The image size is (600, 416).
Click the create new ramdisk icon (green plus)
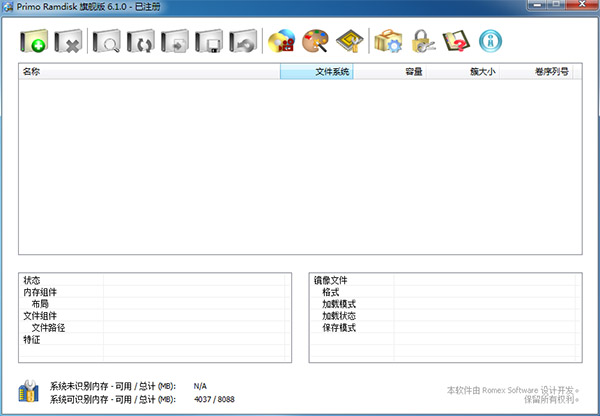click(33, 42)
